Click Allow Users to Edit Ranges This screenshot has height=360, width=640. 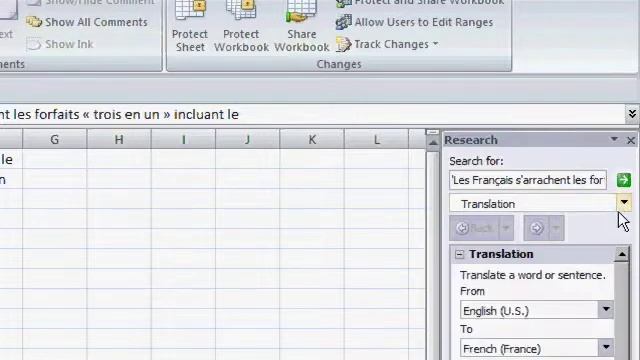[415, 22]
